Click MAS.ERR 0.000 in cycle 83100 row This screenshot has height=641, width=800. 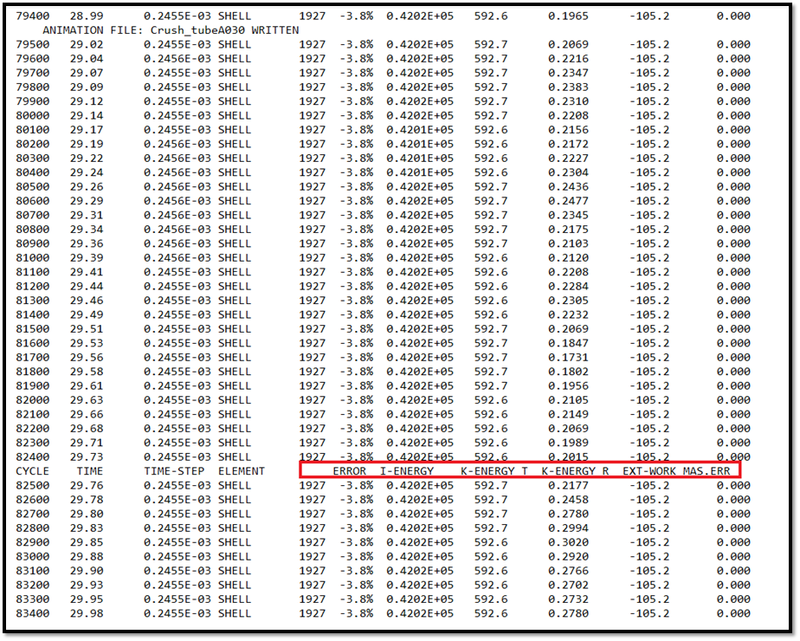(733, 571)
